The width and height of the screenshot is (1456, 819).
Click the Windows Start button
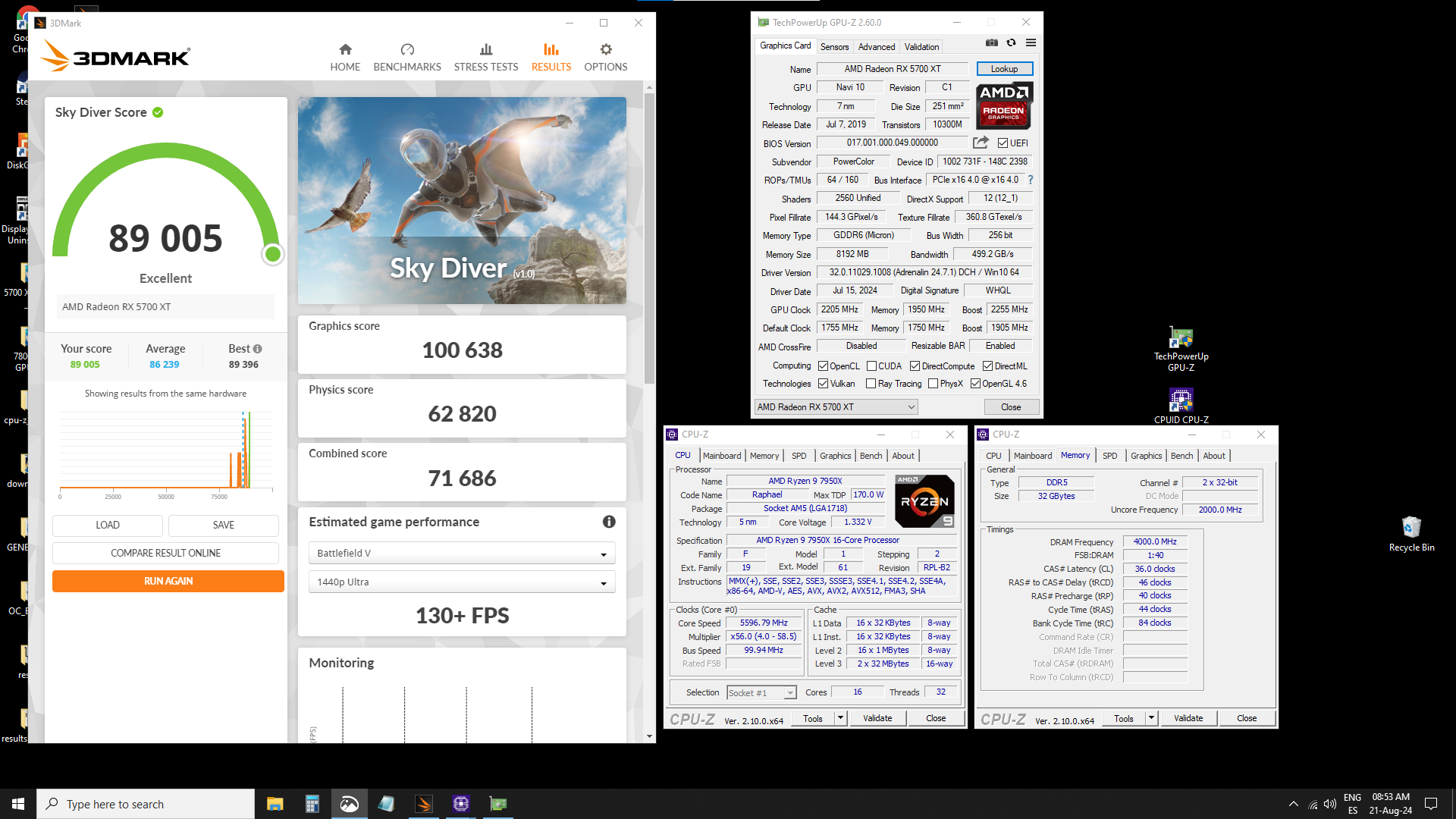[x=18, y=804]
